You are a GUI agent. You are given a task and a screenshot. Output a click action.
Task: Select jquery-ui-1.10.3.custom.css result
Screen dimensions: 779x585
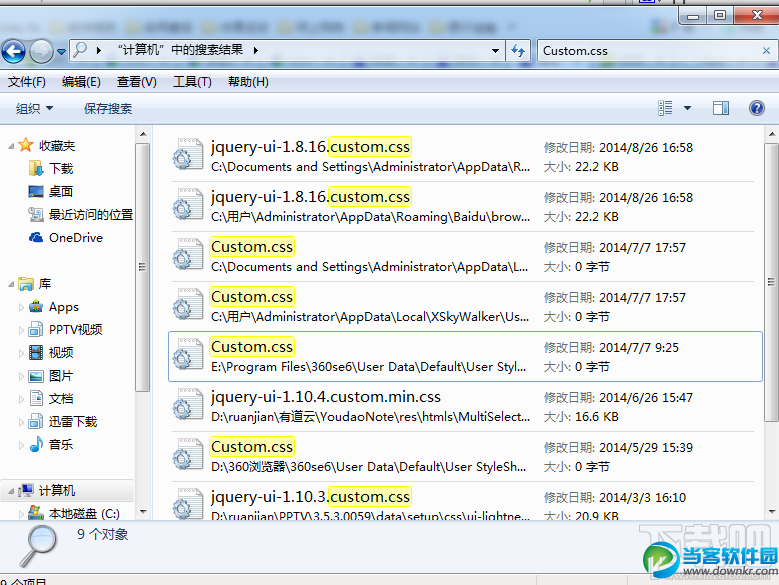tap(465, 503)
